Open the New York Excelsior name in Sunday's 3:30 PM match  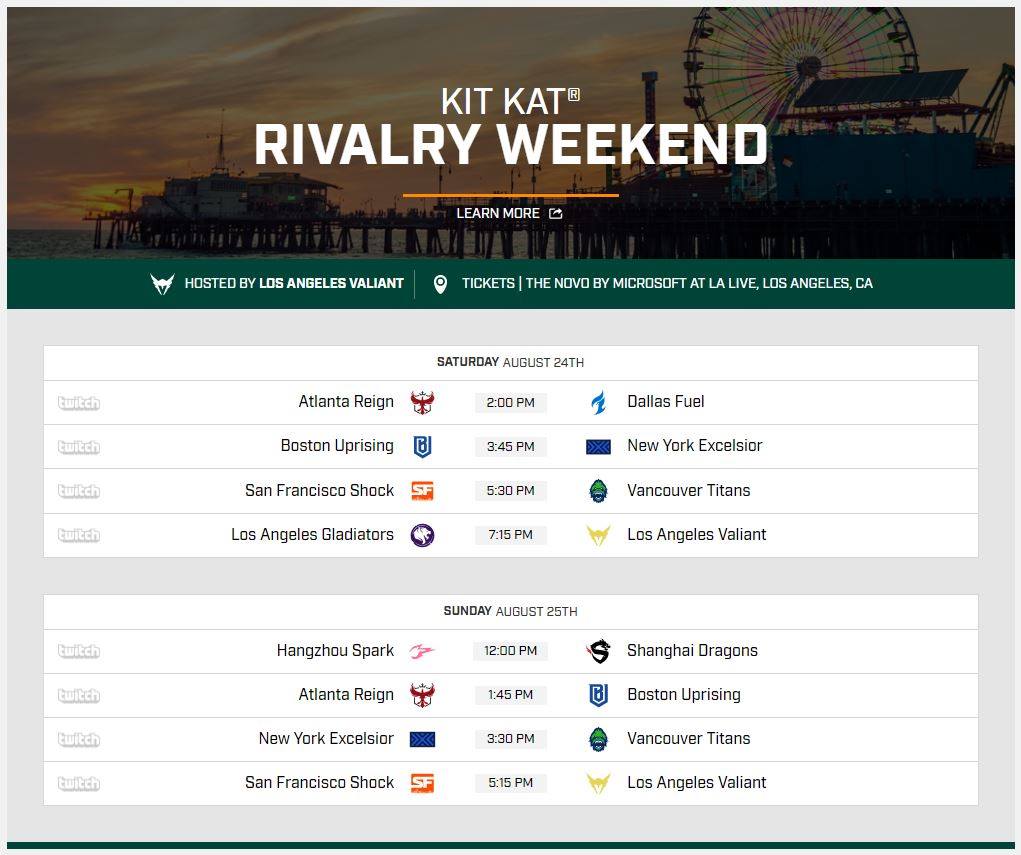point(326,738)
